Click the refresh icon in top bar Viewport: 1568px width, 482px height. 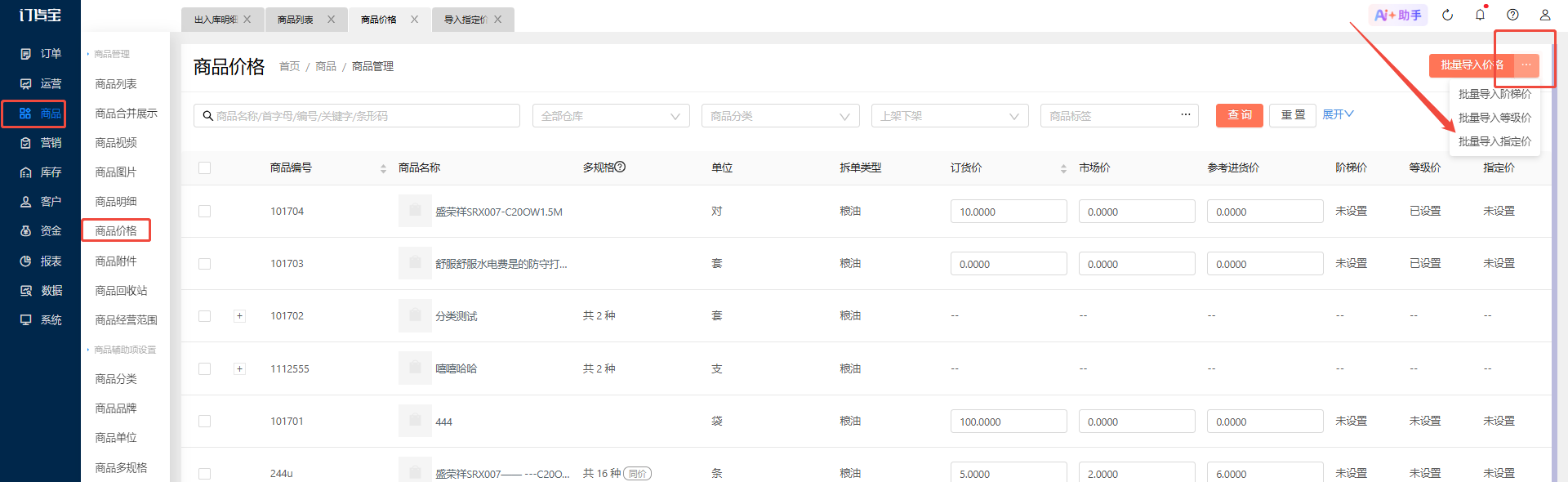[x=1447, y=15]
